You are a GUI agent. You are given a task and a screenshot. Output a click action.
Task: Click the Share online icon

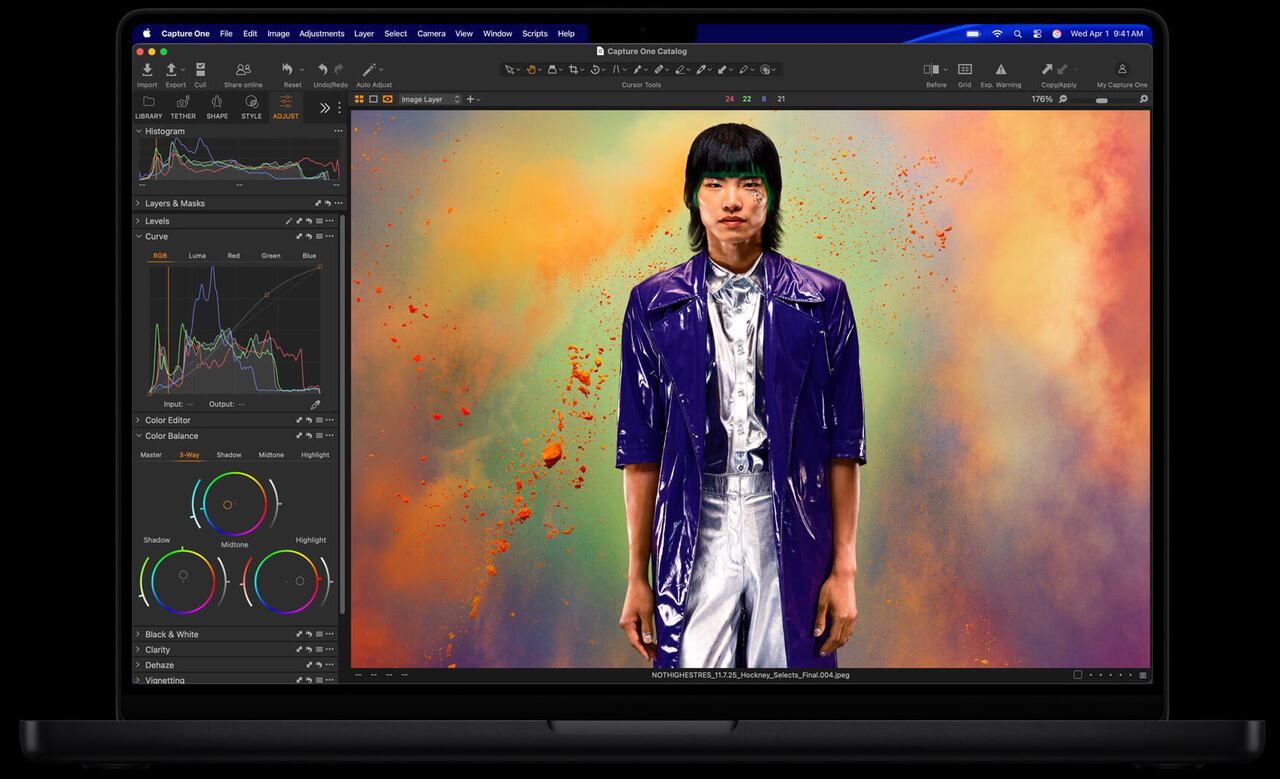coord(242,70)
